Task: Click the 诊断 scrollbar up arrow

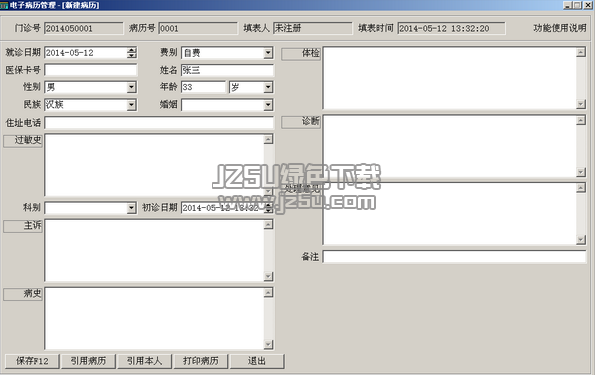Action: (581, 120)
